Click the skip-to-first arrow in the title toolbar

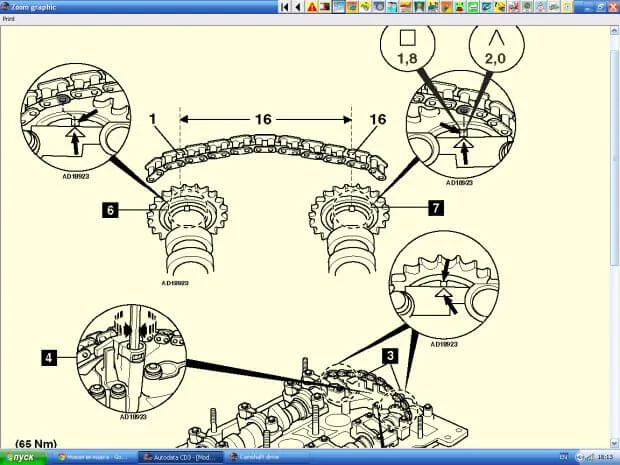coord(285,6)
